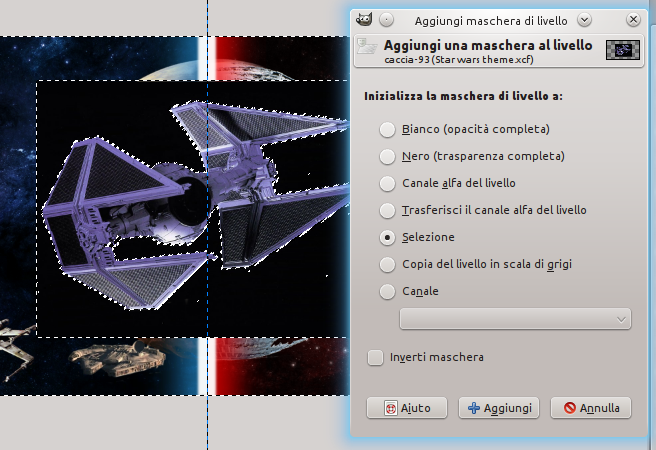Image resolution: width=656 pixels, height=450 pixels.
Task: Click the Aggiungi button with plus icon
Action: click(x=499, y=408)
